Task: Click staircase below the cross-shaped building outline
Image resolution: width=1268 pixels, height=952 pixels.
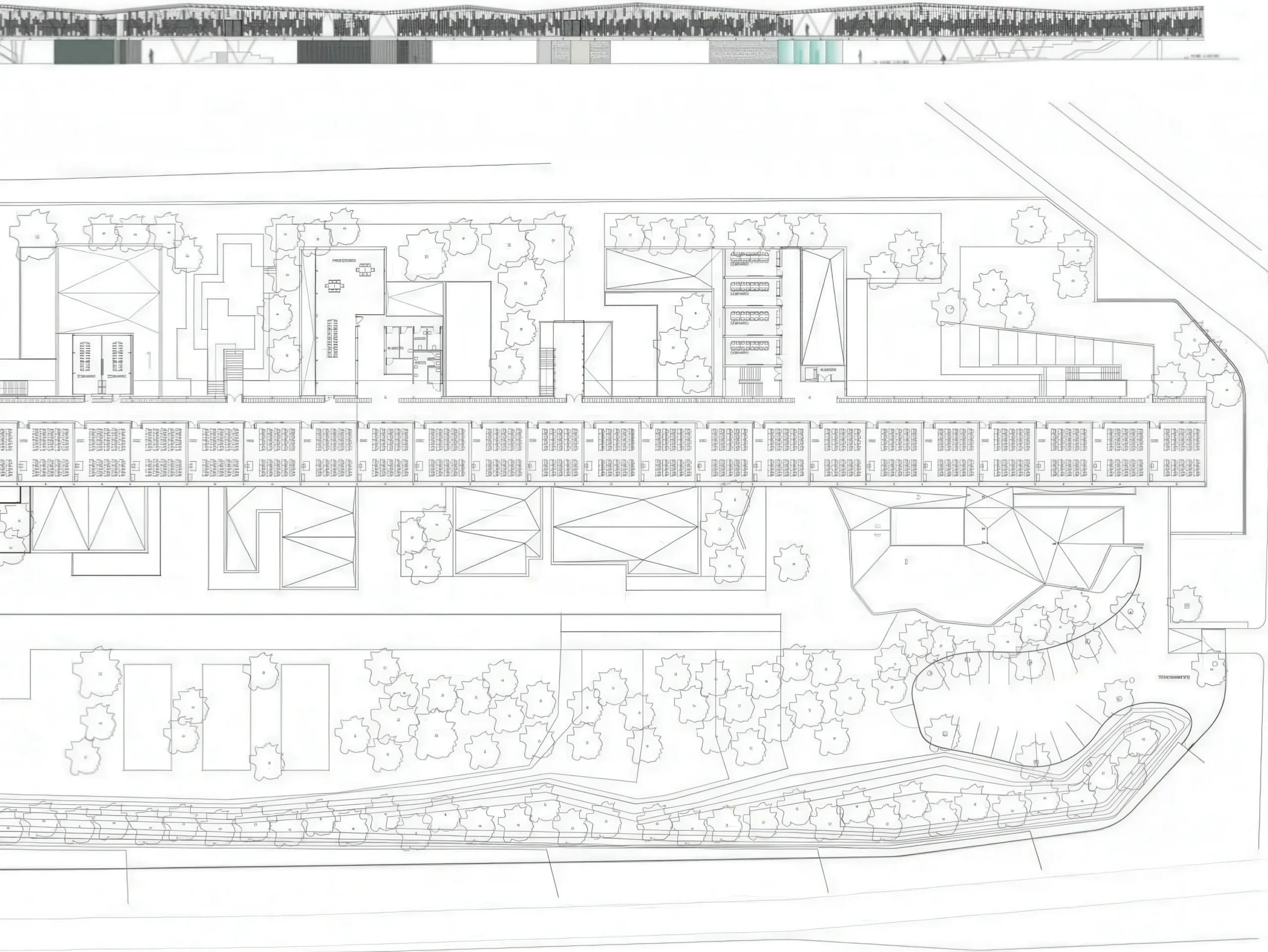Action: tap(233, 366)
